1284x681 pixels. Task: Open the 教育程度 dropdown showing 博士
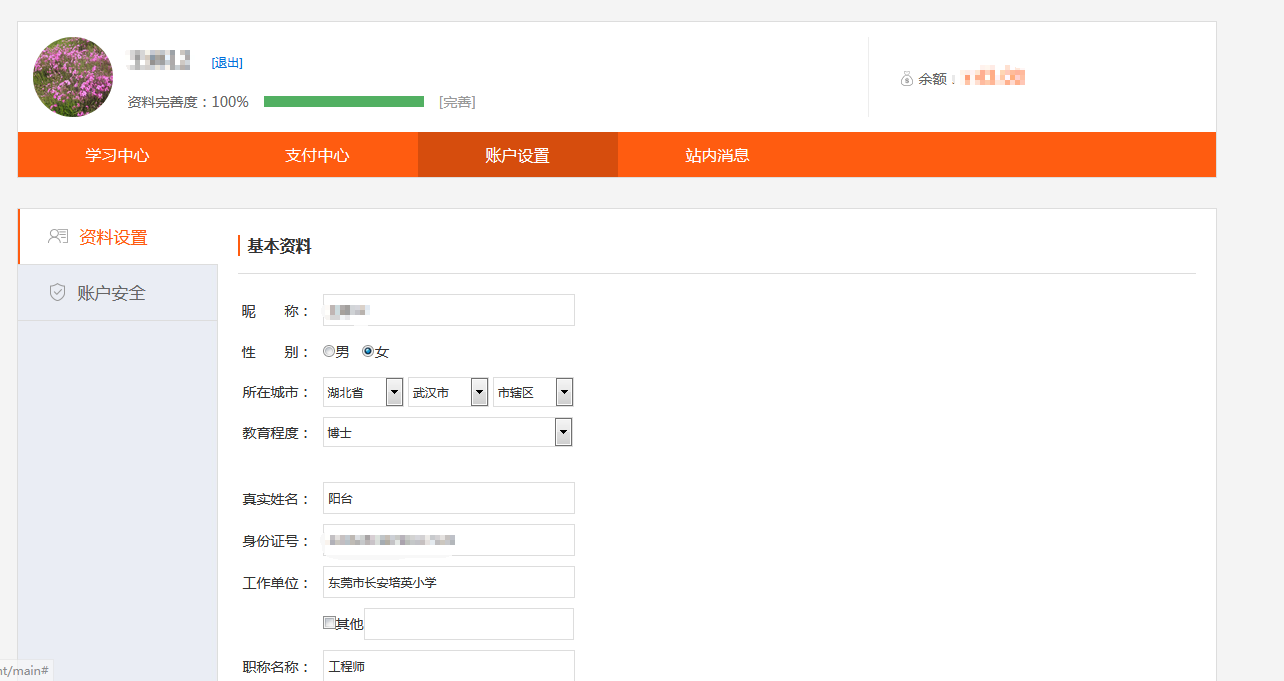pyautogui.click(x=447, y=433)
